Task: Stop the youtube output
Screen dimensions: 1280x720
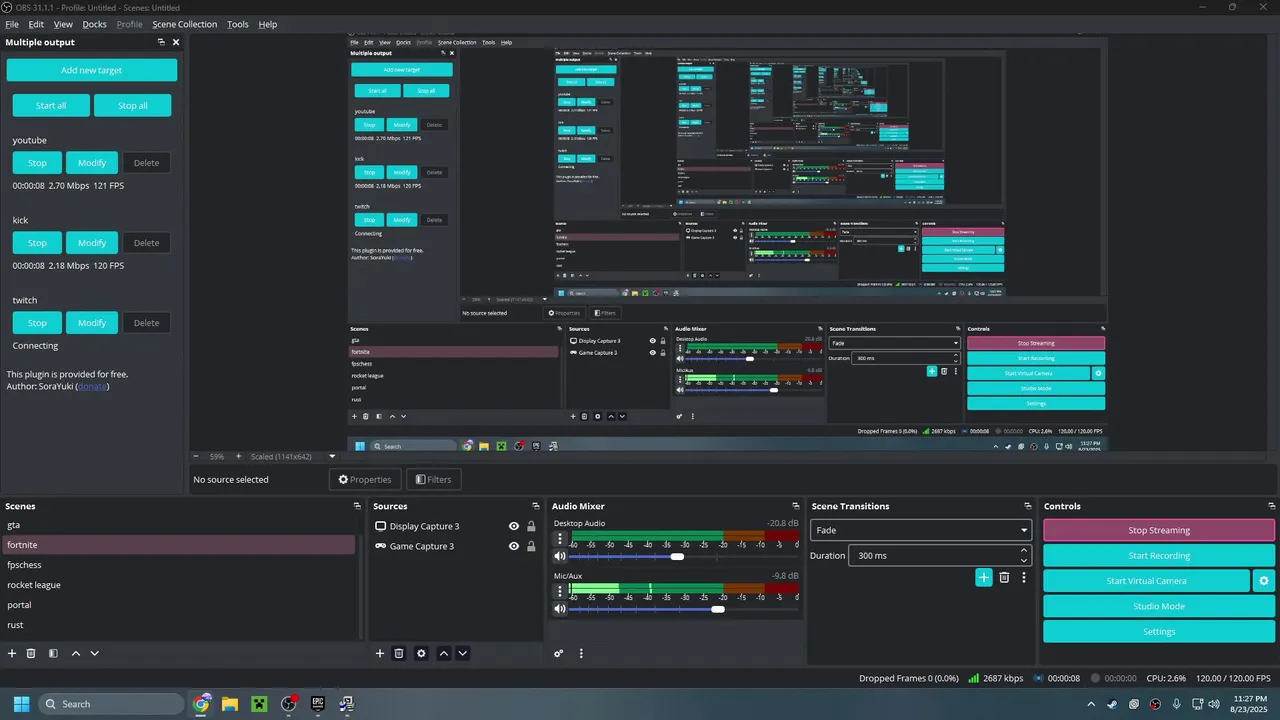Action: [37, 163]
